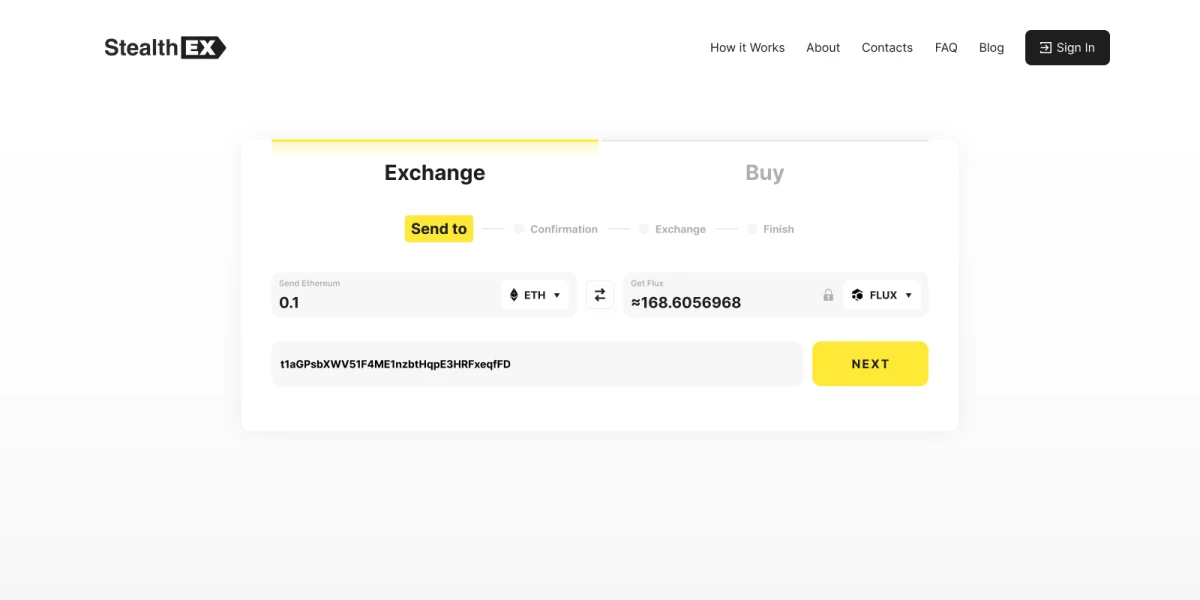This screenshot has height=600, width=1200.
Task: Go to the About page
Action: (x=823, y=47)
